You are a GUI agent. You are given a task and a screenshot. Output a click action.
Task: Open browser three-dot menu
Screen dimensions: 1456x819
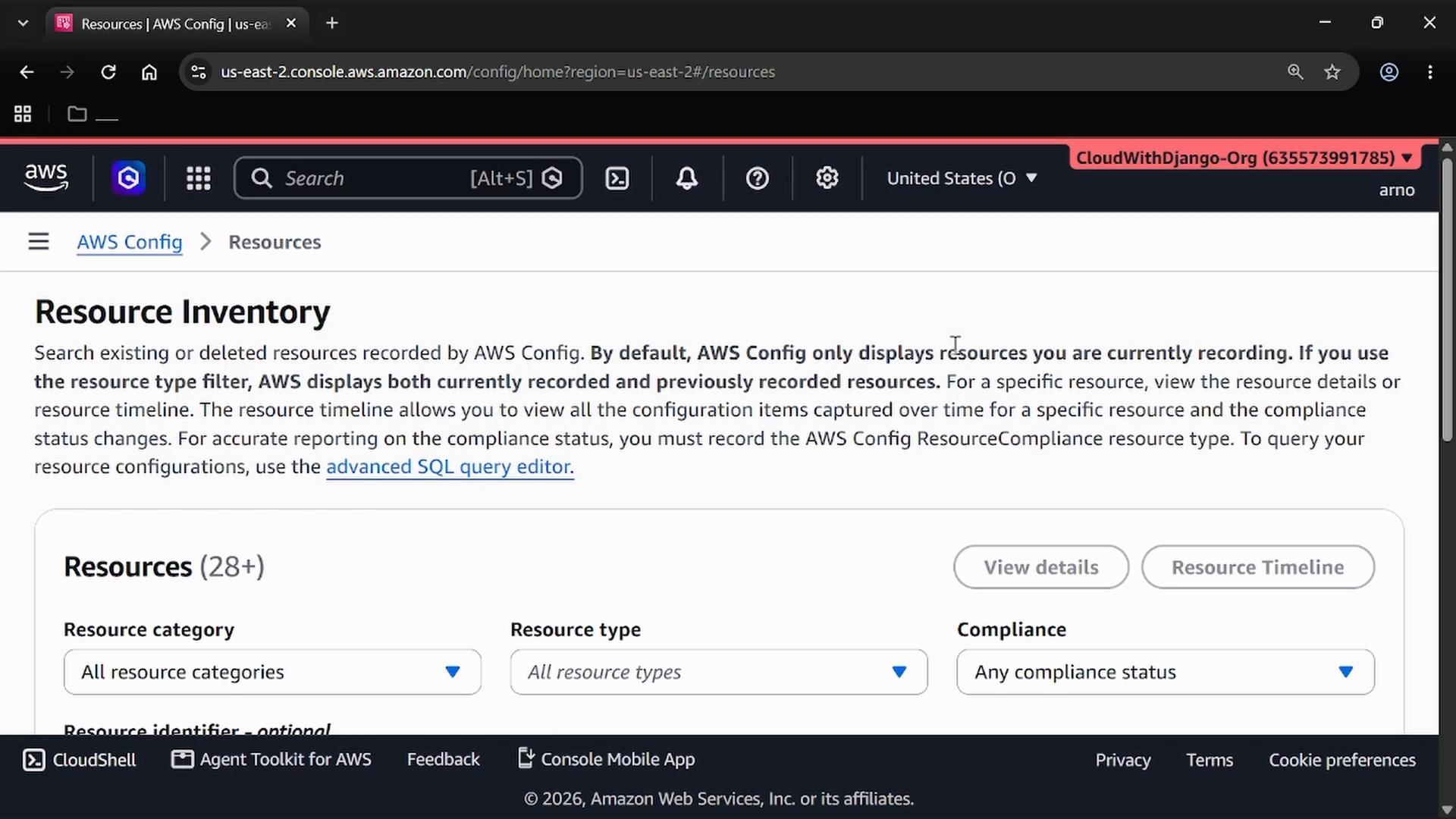point(1430,72)
